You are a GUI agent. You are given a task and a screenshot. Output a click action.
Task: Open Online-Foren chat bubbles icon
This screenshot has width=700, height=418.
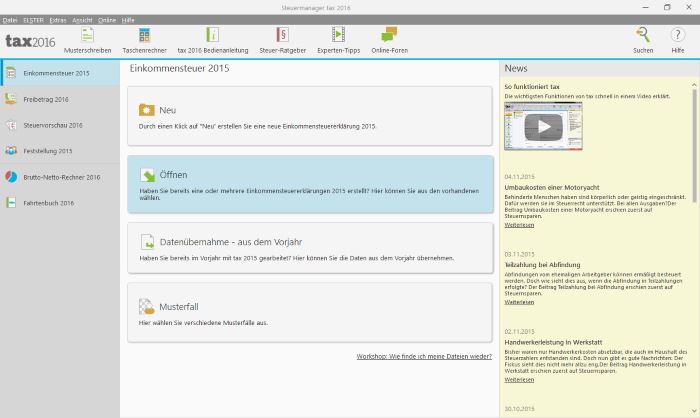click(x=389, y=35)
